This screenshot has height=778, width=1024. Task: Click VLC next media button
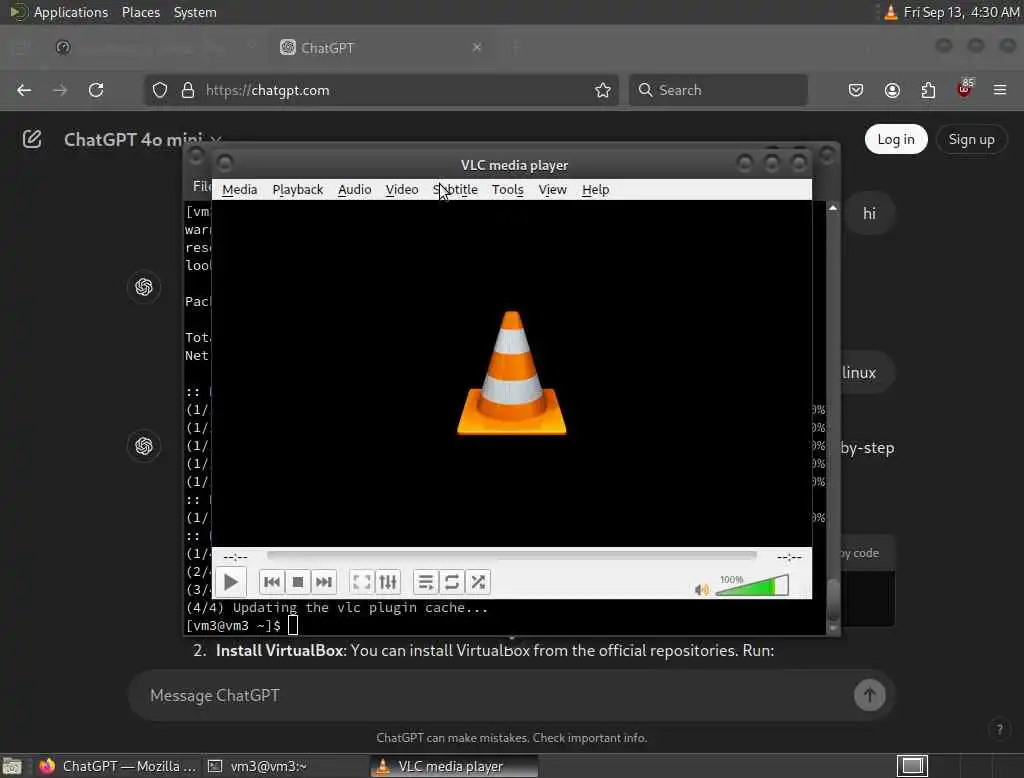324,582
